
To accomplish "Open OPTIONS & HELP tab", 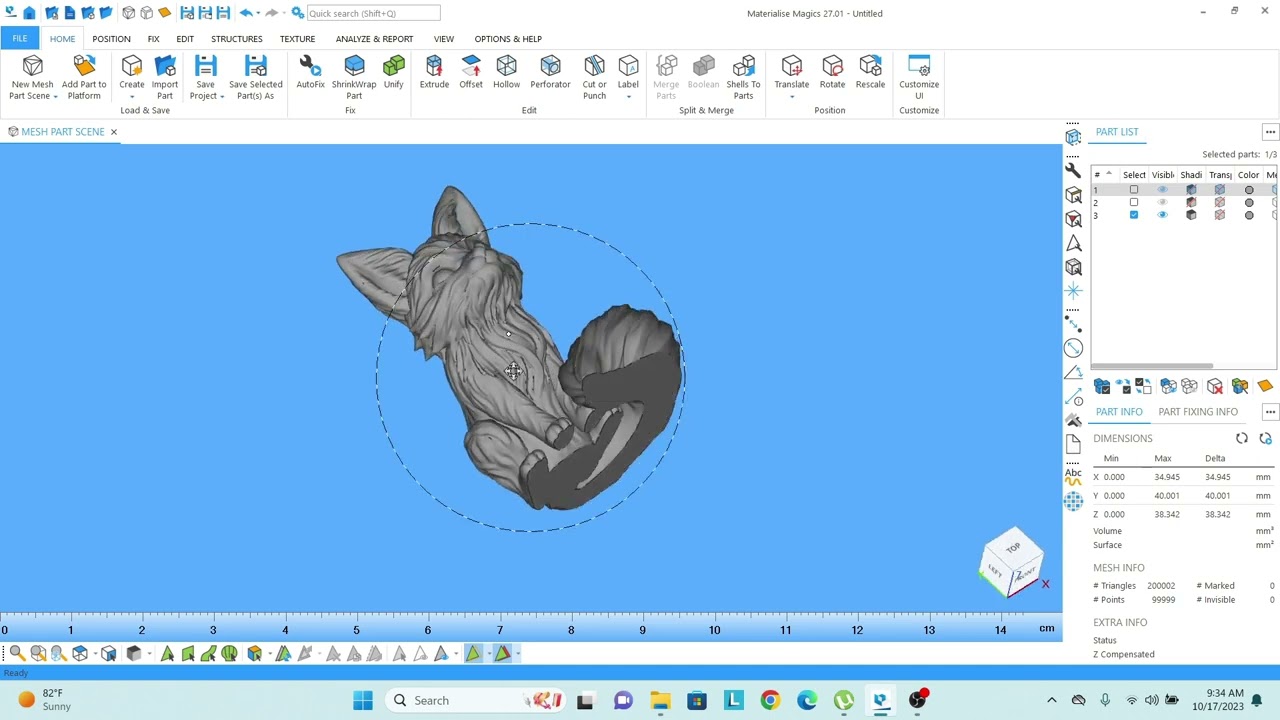I will [x=508, y=39].
